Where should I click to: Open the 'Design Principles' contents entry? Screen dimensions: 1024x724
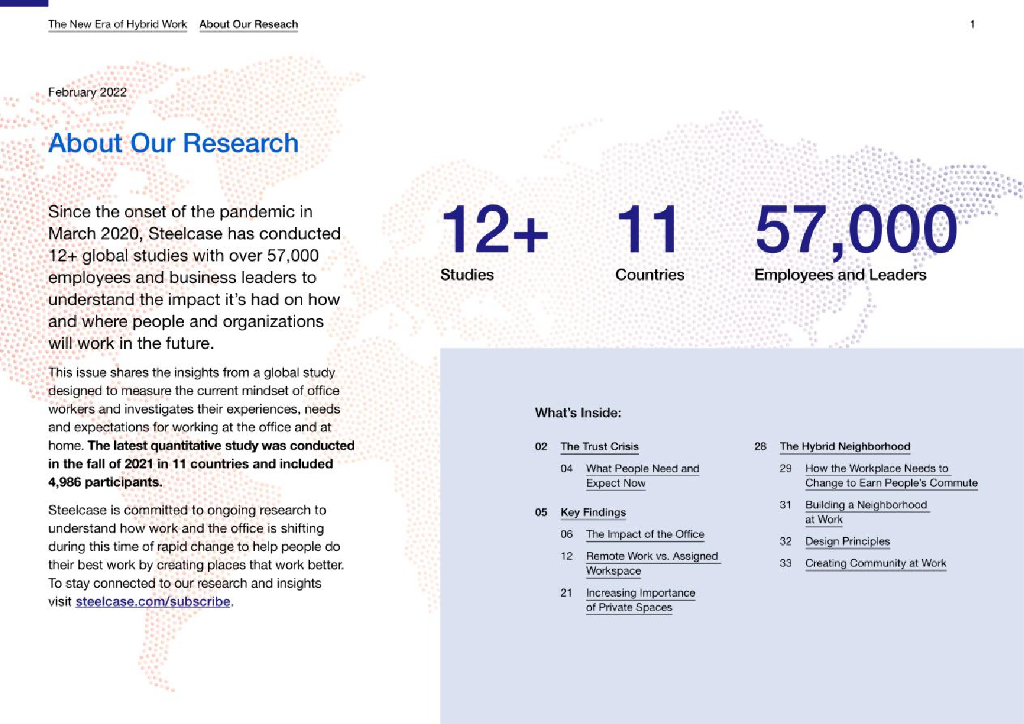coord(847,542)
